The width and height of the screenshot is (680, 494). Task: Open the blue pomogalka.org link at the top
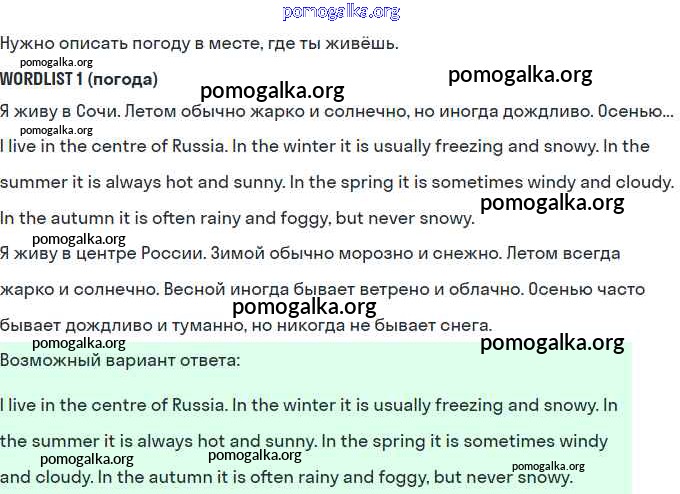341,12
